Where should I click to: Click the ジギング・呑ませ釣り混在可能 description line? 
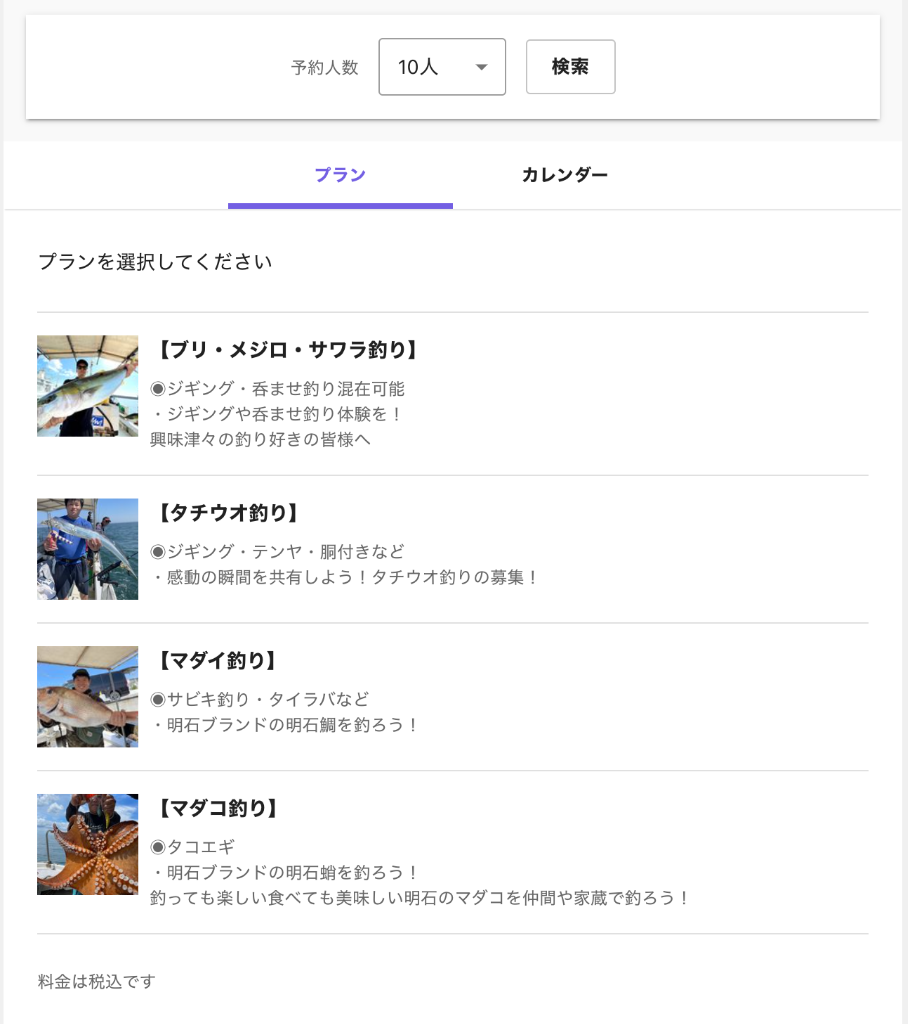(277, 389)
